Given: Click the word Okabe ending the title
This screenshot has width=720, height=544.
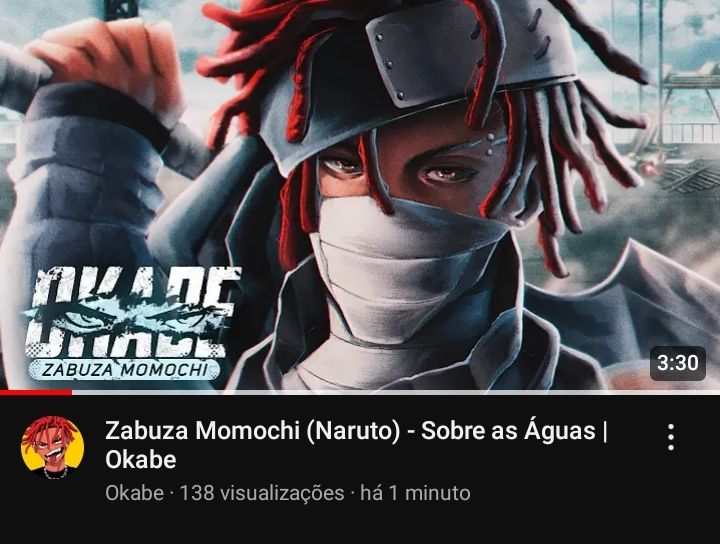Looking at the screenshot, I should [x=141, y=460].
